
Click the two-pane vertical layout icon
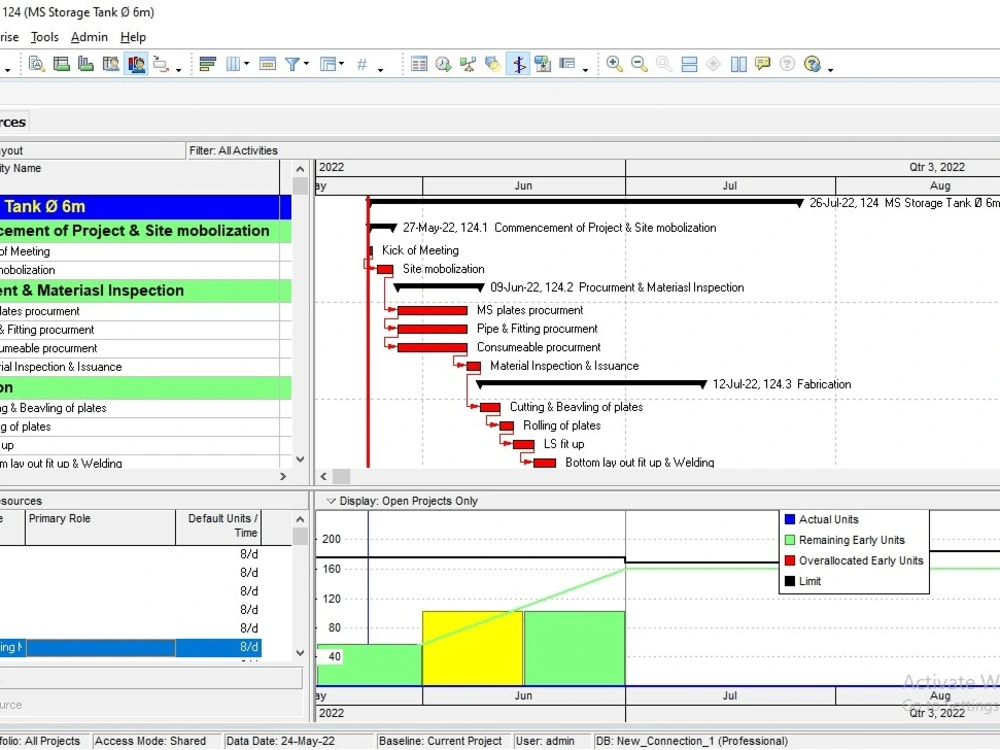(x=739, y=64)
